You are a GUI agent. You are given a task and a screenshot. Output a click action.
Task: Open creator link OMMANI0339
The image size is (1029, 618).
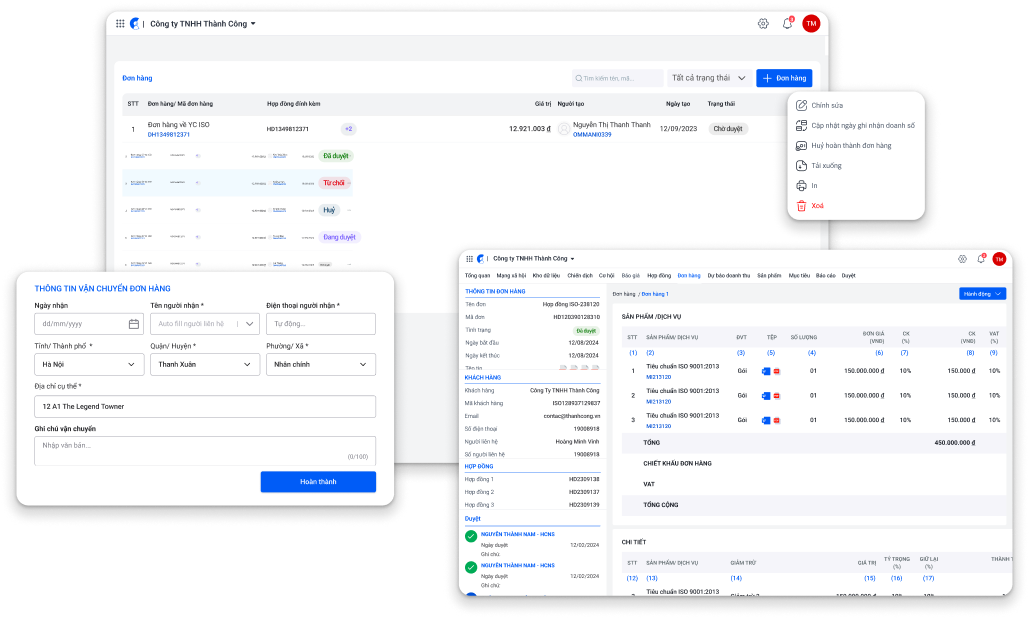pyautogui.click(x=592, y=134)
